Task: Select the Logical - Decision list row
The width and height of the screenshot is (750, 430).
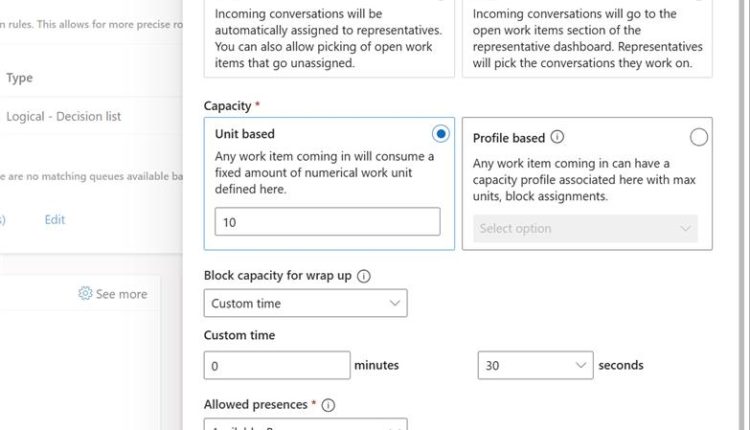Action: 63,116
